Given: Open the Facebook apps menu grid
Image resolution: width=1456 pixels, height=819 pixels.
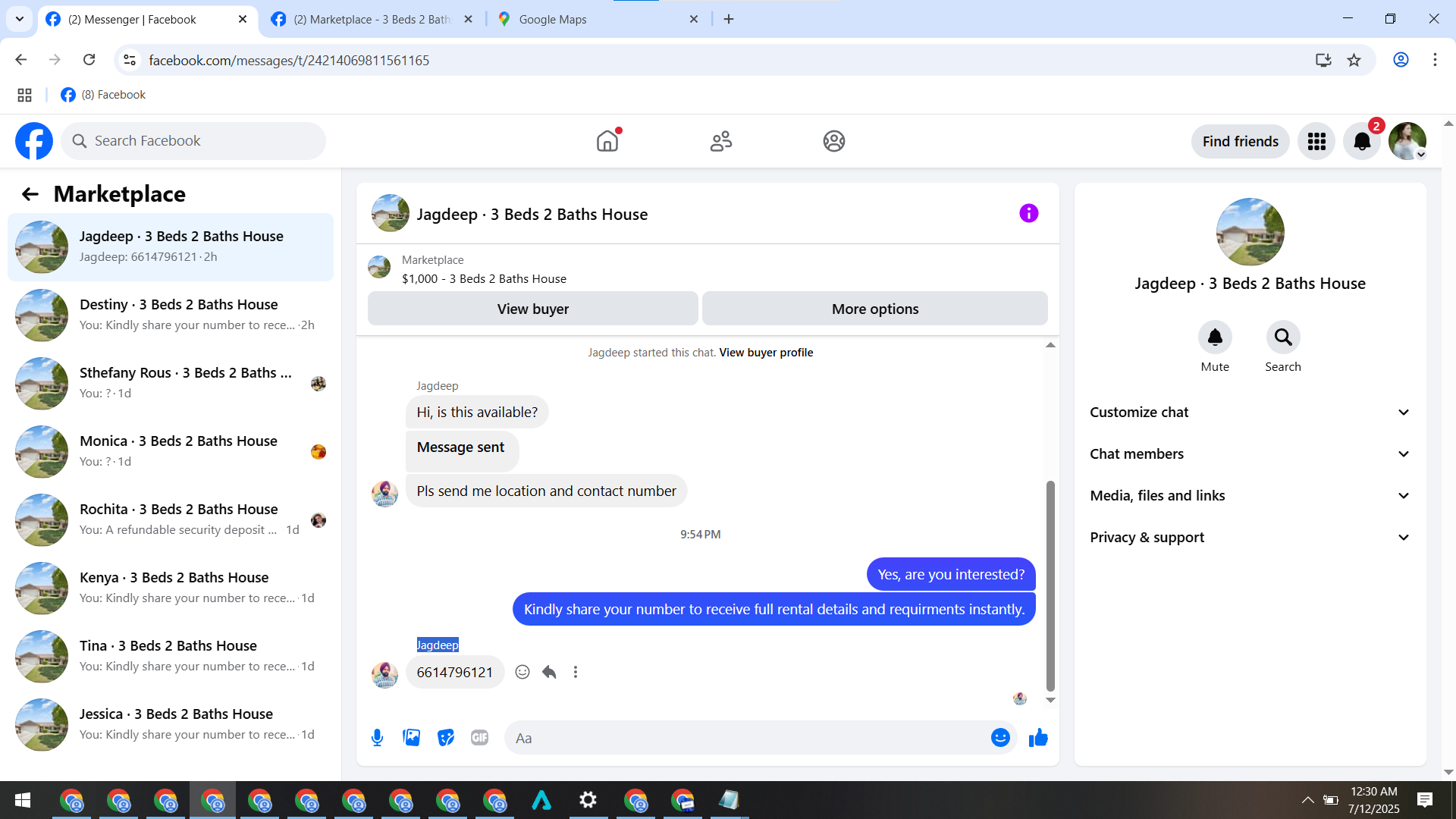Looking at the screenshot, I should click(1316, 141).
